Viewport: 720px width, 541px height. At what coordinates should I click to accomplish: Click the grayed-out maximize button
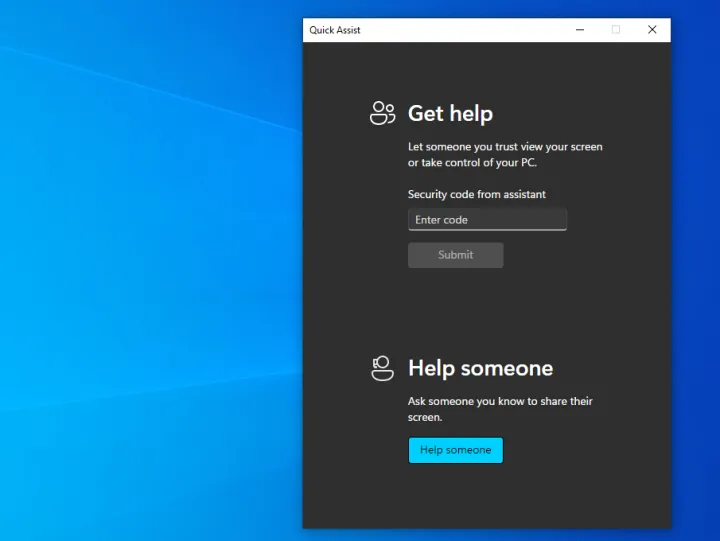(616, 30)
